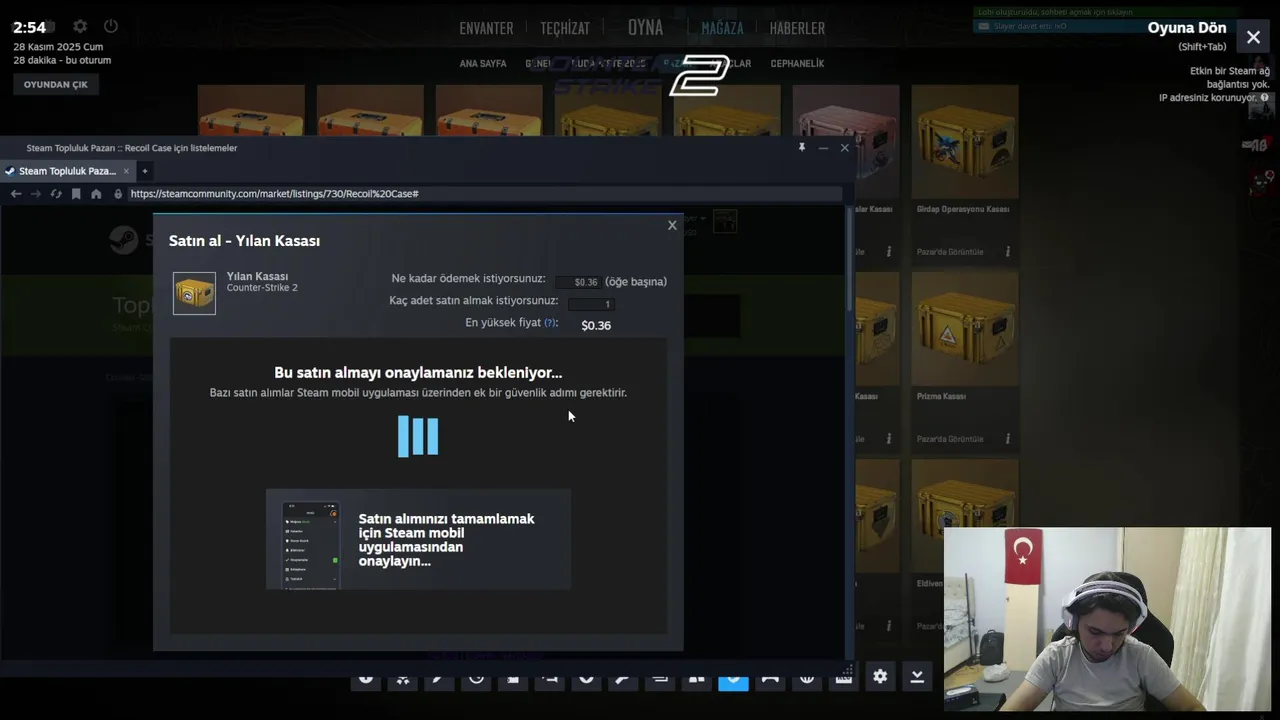Open the OYNA menu
1280x720 pixels.
pos(645,28)
